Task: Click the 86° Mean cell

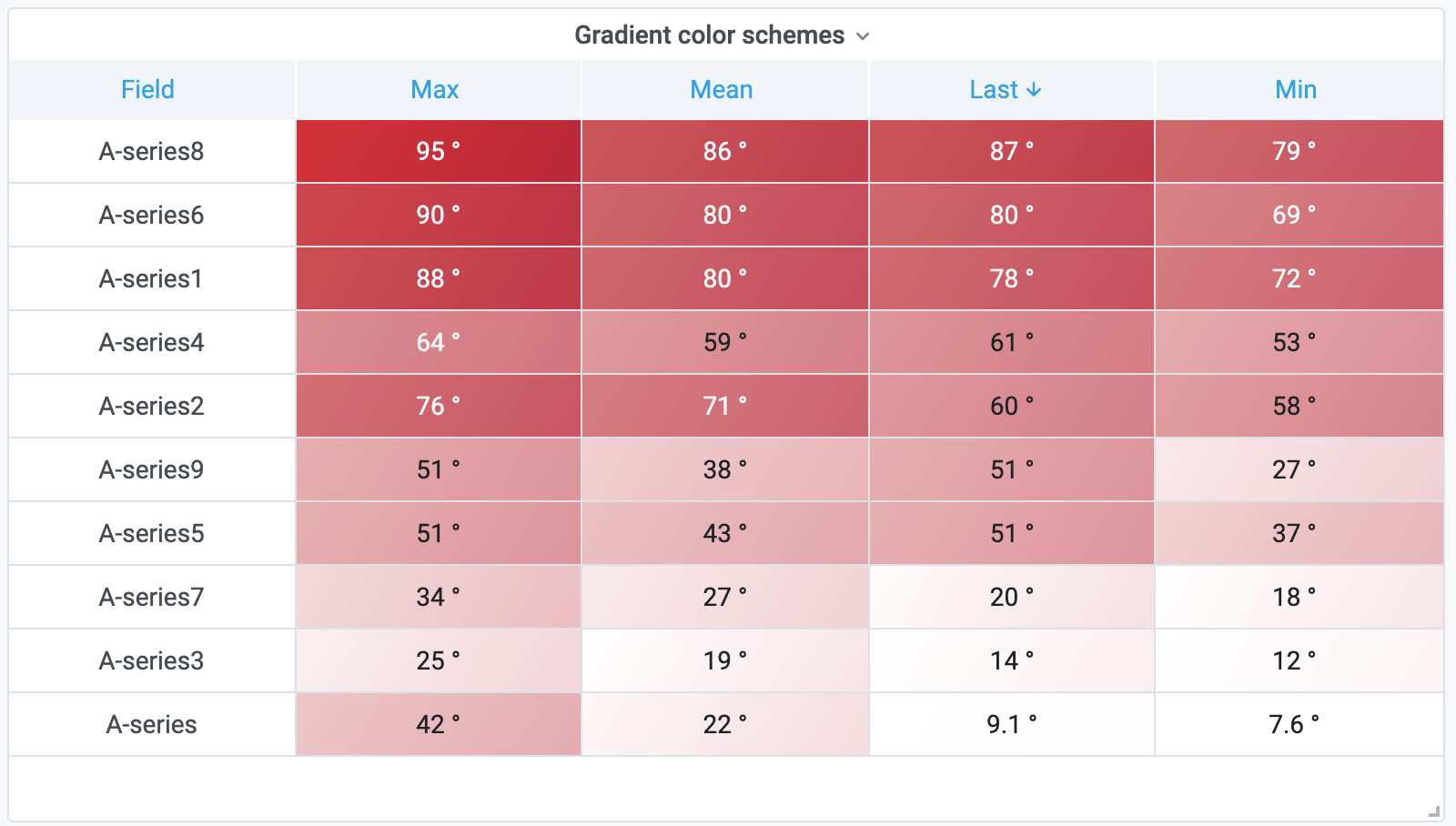Action: [x=724, y=151]
